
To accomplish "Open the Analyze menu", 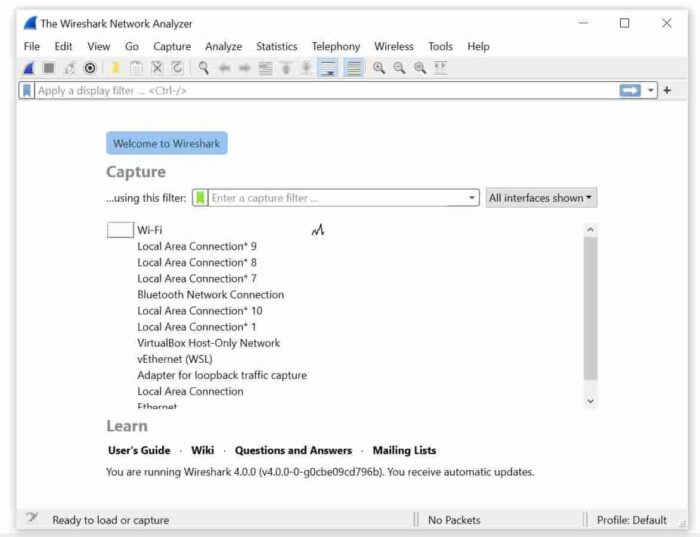I will point(224,46).
